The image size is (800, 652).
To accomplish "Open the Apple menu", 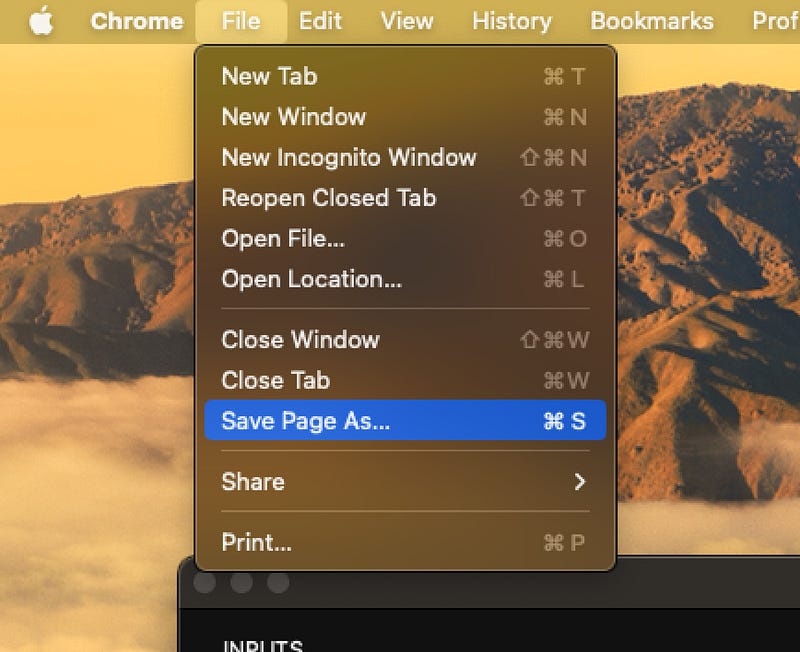I will pos(41,20).
